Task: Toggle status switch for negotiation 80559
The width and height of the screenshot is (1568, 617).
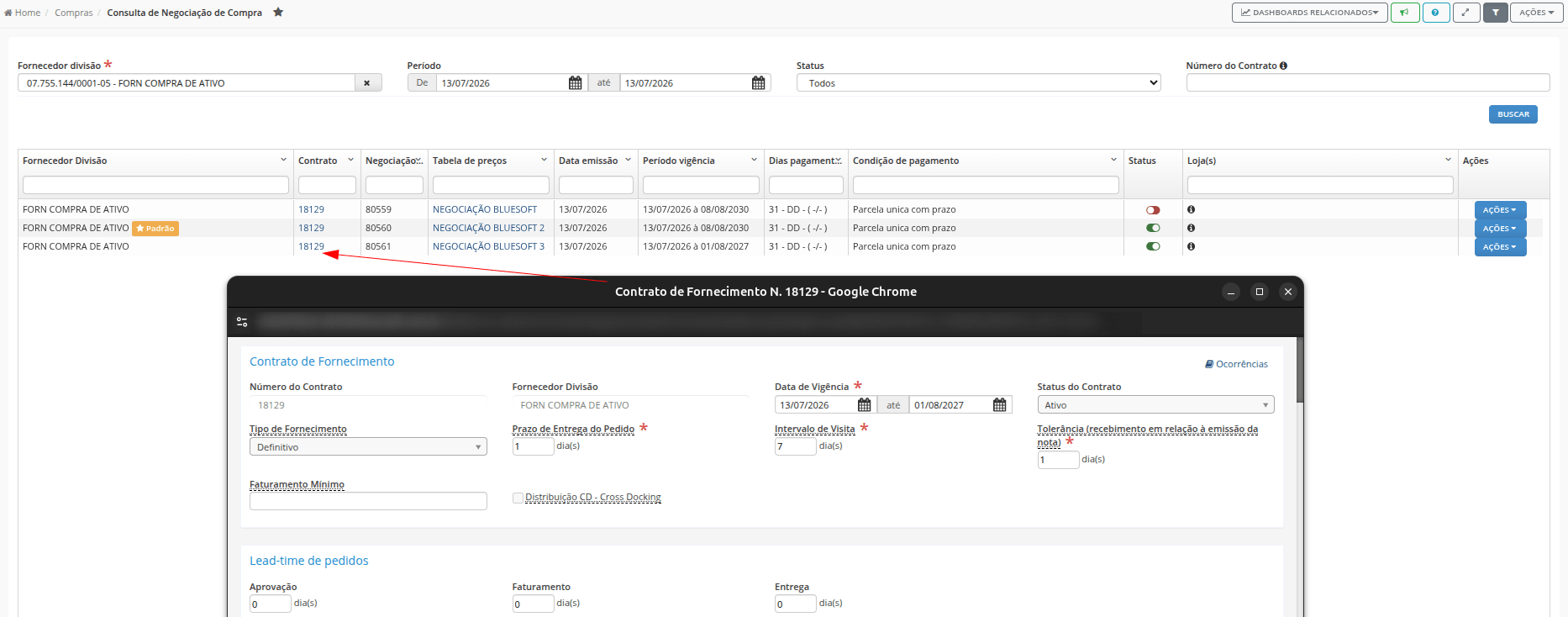Action: (1153, 210)
